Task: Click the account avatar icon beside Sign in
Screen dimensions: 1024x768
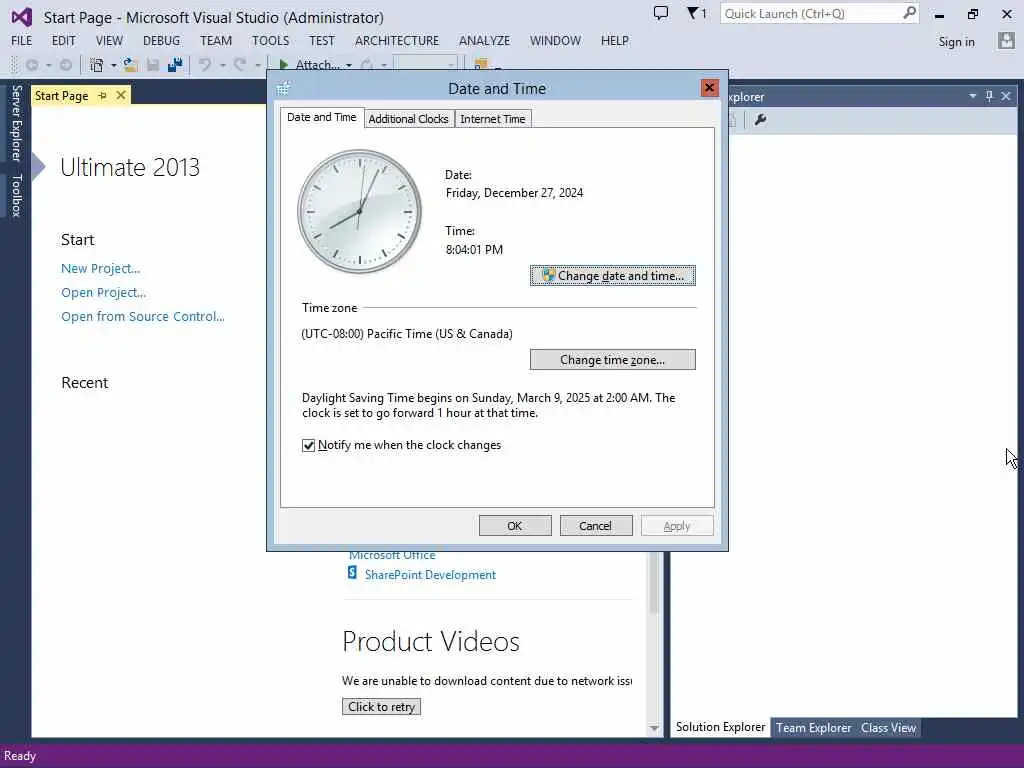Action: tap(1006, 41)
